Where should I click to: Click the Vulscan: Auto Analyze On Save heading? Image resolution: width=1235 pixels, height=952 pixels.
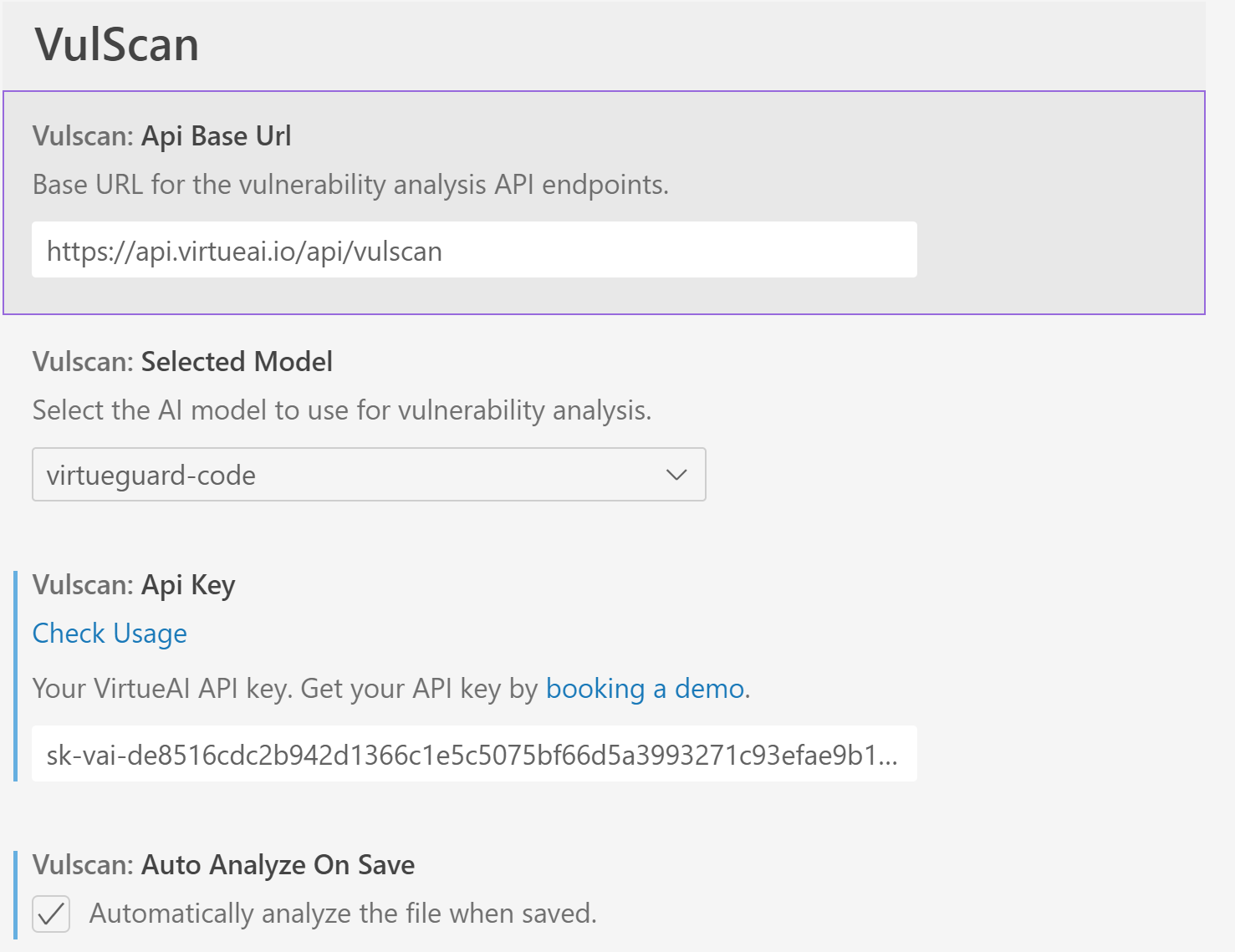click(222, 865)
